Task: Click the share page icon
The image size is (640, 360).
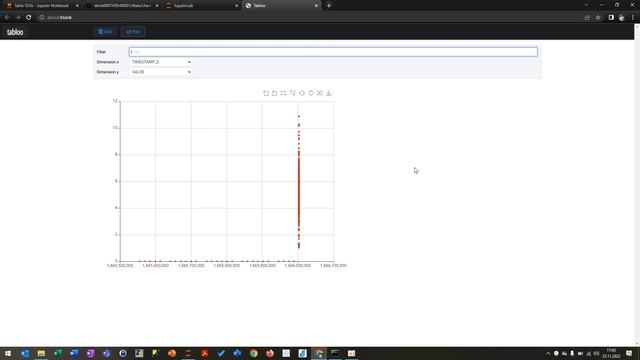Action: click(587, 18)
